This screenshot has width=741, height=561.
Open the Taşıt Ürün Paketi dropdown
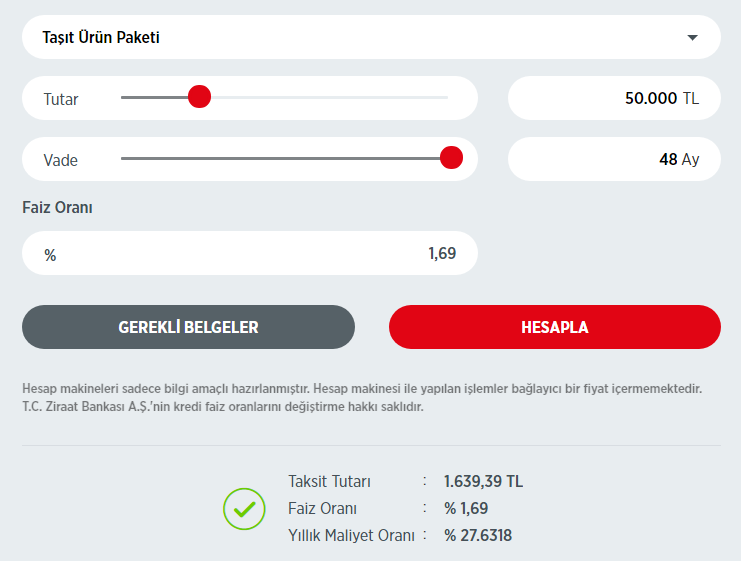(x=371, y=37)
